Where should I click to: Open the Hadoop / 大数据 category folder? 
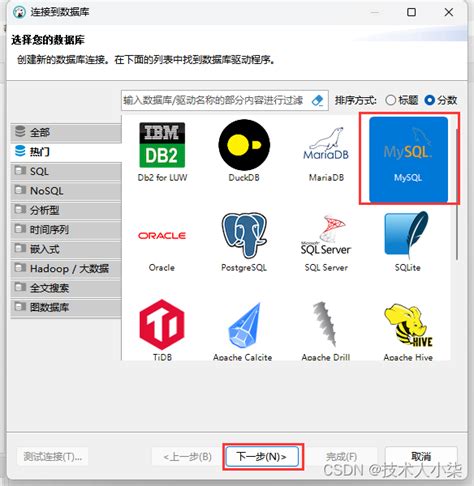click(x=66, y=268)
